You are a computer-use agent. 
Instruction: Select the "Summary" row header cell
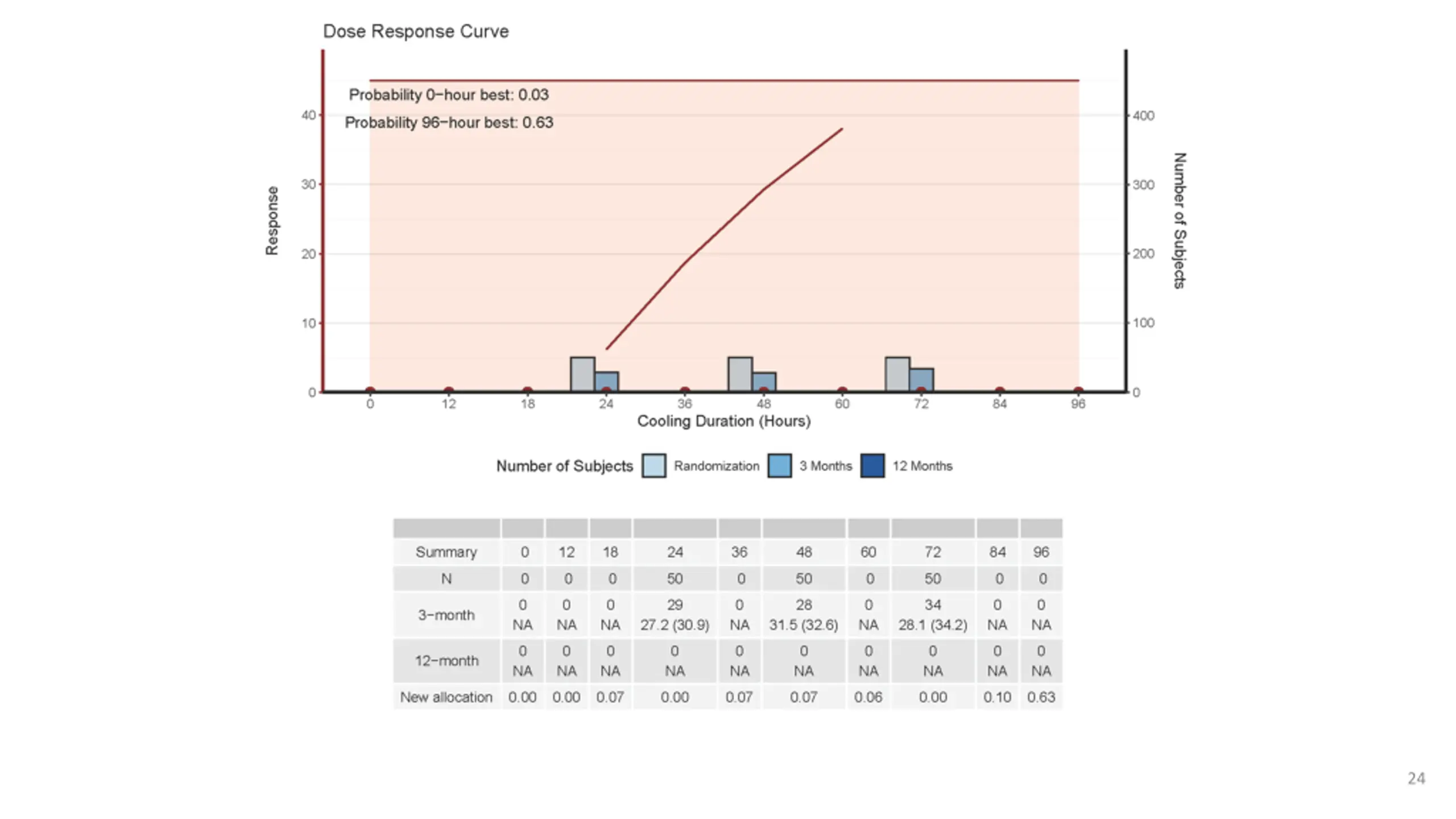(446, 552)
